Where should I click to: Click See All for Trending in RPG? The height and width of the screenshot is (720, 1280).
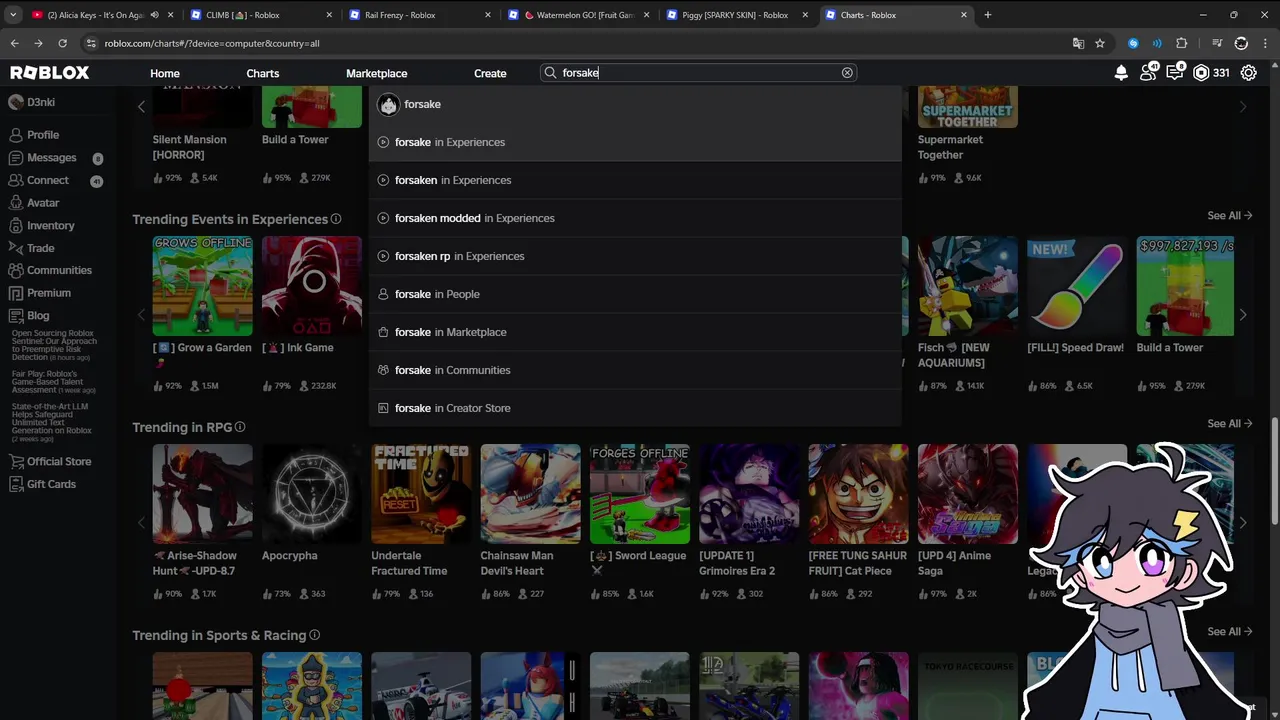click(x=1229, y=424)
